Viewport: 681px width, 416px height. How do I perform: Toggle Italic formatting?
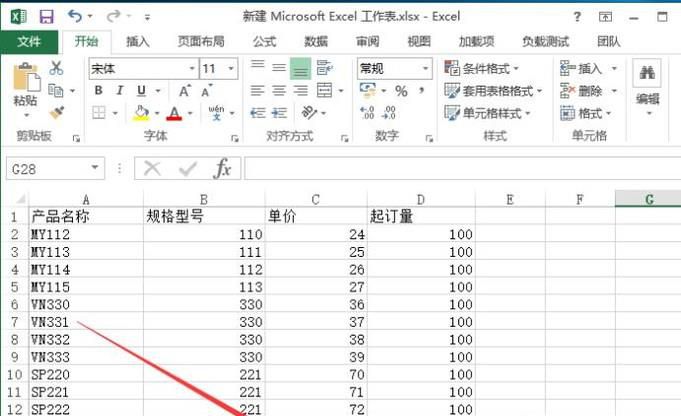pos(119,91)
